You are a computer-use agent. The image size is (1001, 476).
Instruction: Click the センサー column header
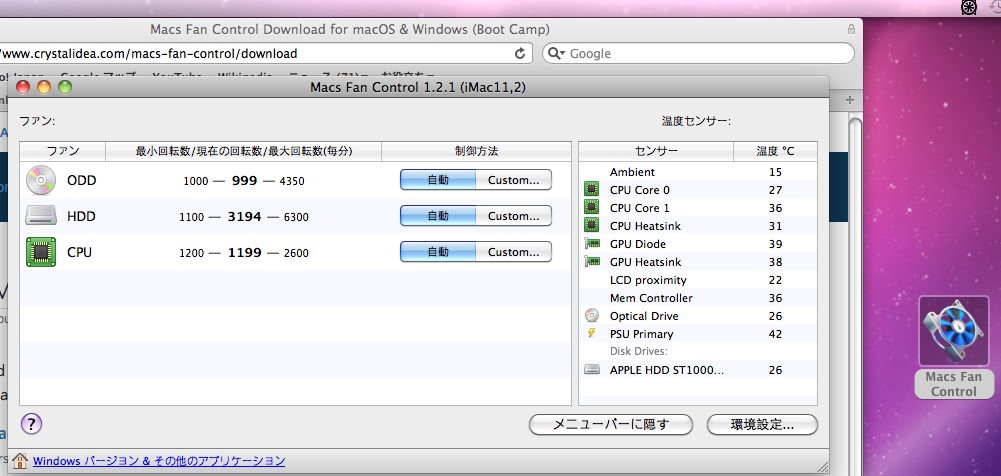[x=656, y=151]
